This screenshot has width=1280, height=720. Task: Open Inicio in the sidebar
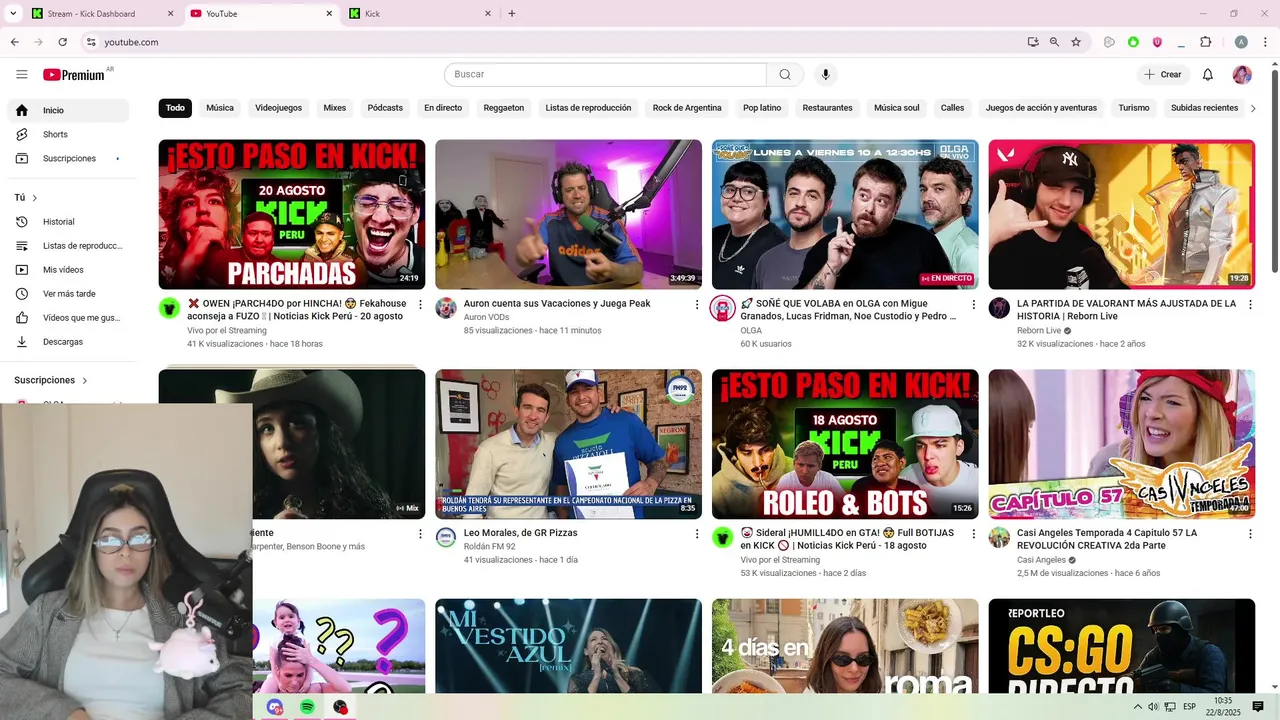(68, 110)
